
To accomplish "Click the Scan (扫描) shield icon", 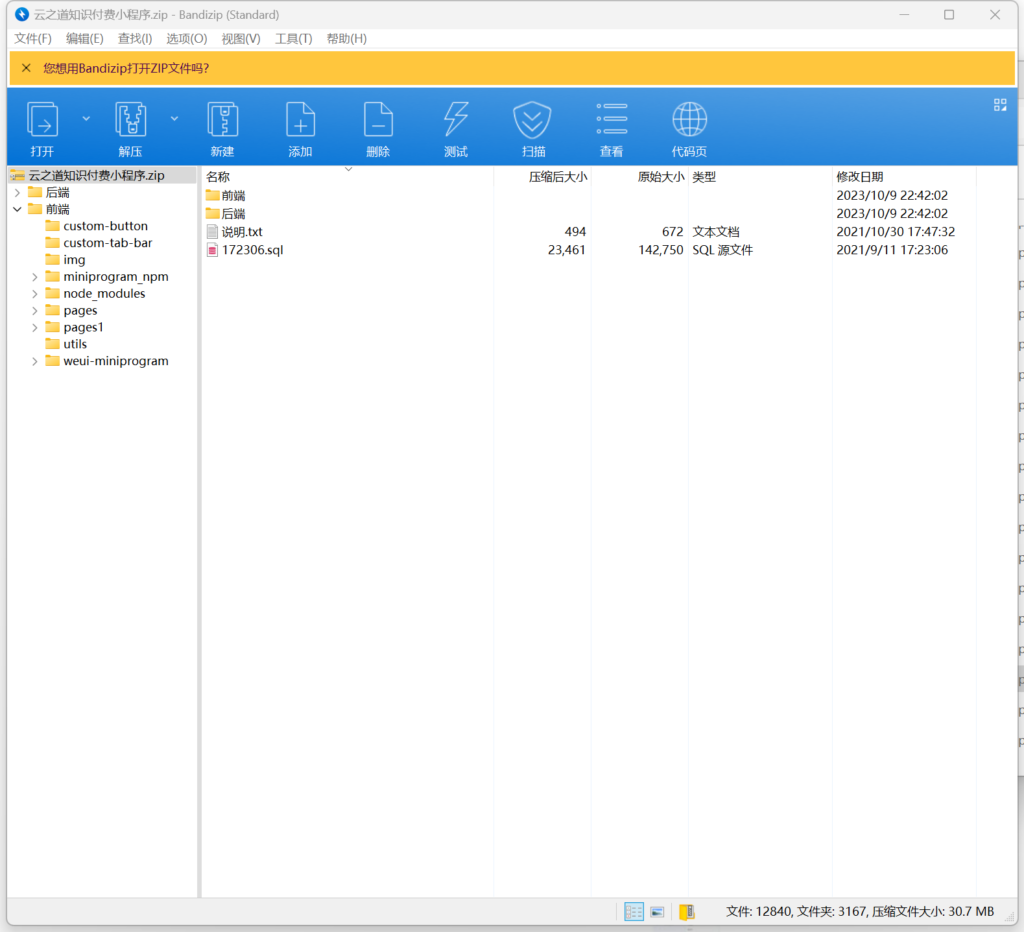I will click(x=533, y=121).
